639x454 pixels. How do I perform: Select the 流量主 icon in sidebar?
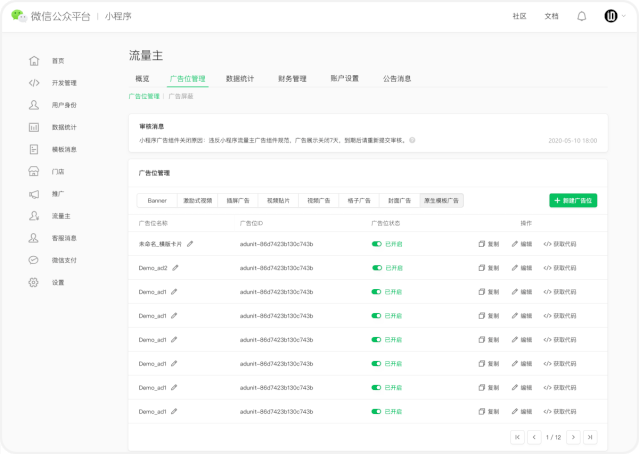pos(34,216)
